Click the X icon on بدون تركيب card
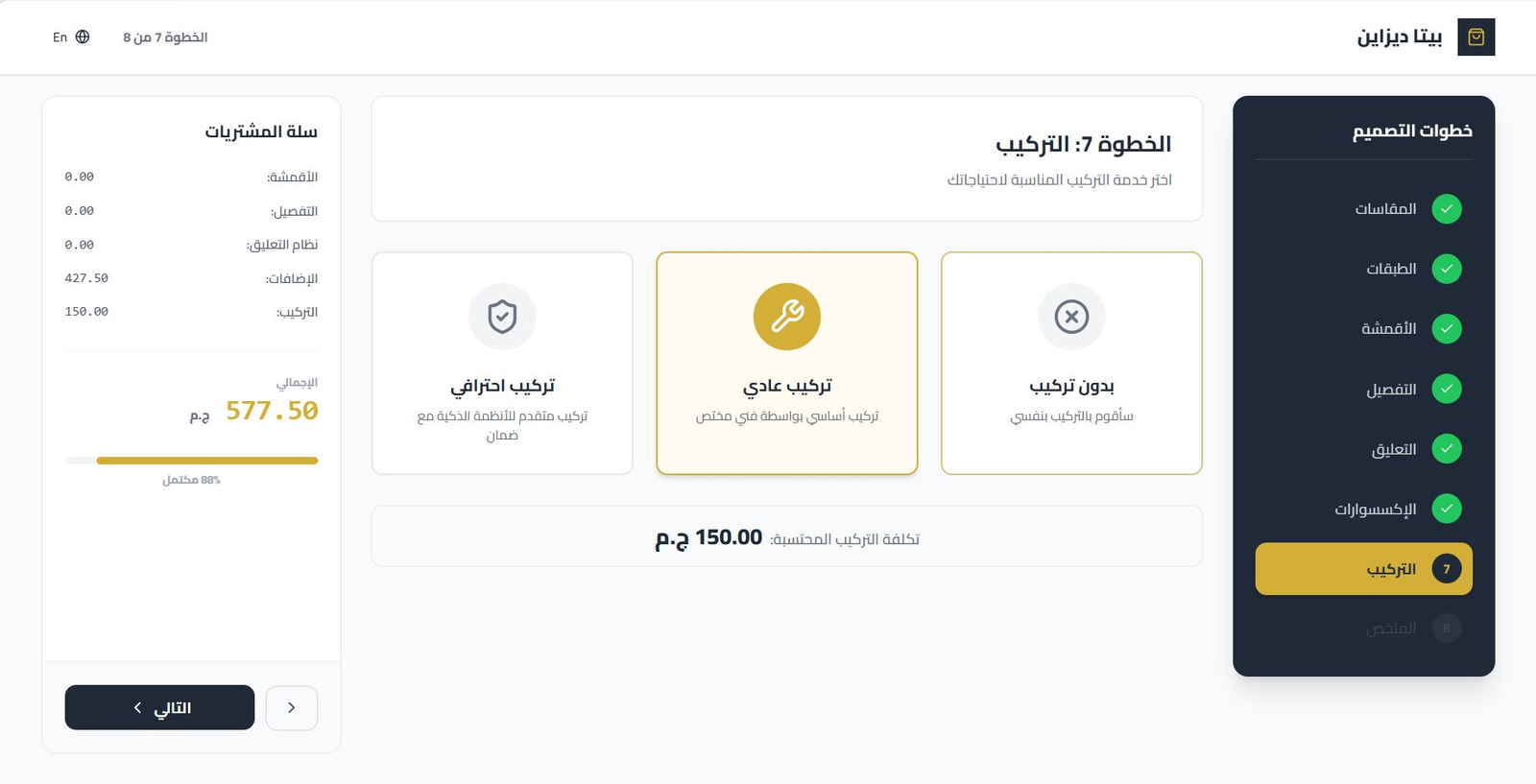The width and height of the screenshot is (1536, 784). (x=1071, y=317)
